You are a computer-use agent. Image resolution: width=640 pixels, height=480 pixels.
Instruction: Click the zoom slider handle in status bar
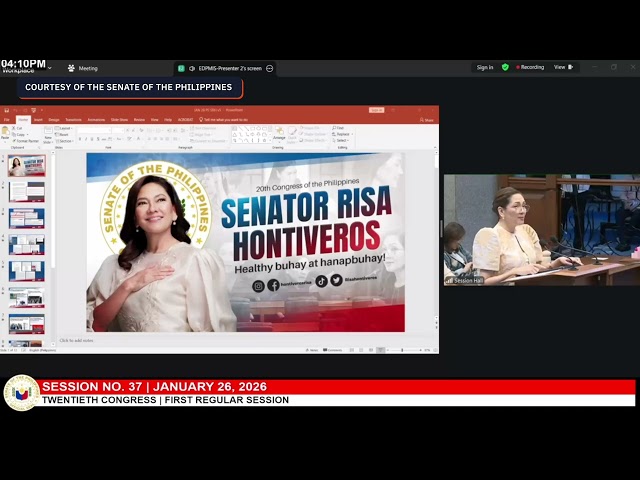(x=402, y=350)
